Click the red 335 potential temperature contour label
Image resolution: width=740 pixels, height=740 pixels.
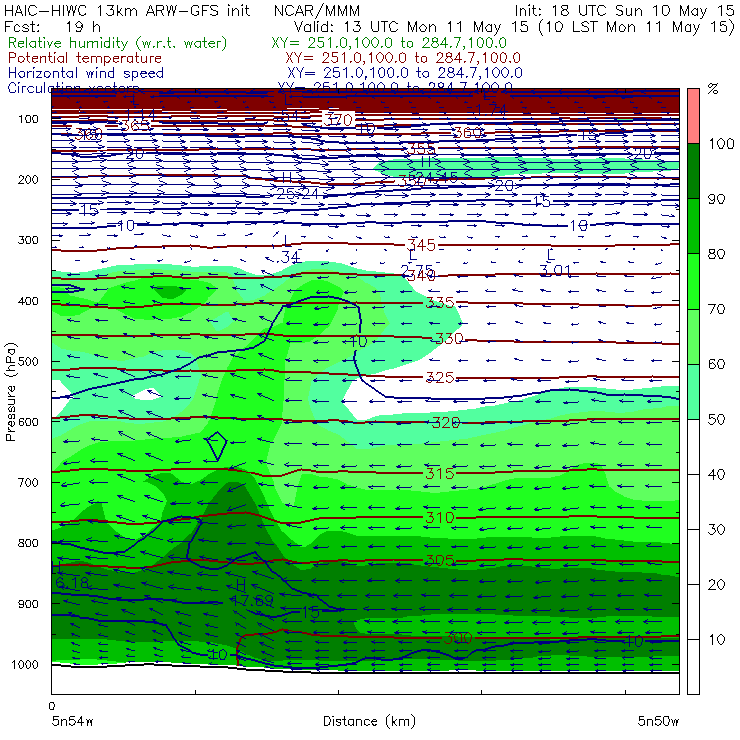(x=440, y=303)
